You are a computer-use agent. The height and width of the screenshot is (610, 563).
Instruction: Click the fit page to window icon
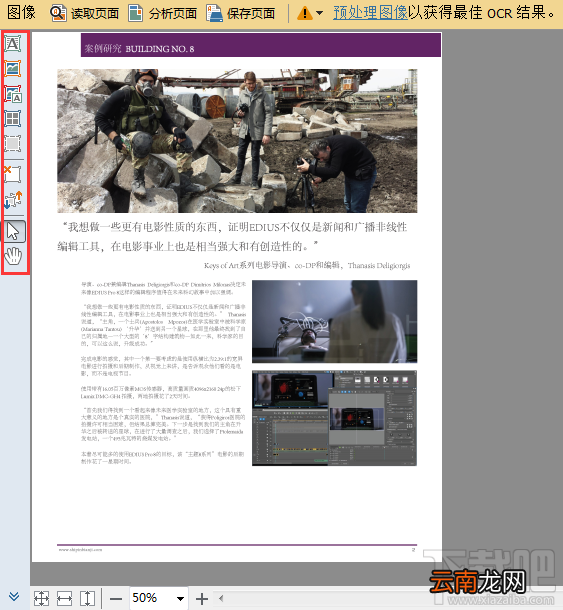click(x=41, y=598)
